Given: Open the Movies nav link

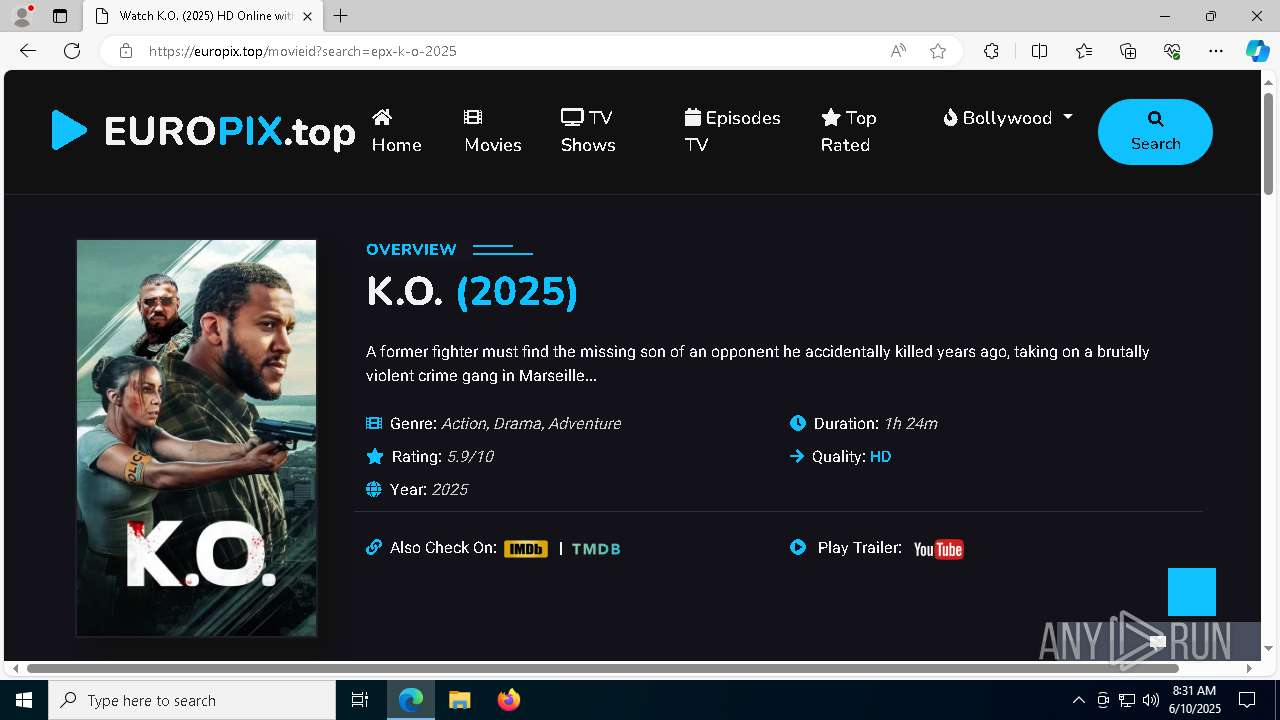Looking at the screenshot, I should click(492, 131).
